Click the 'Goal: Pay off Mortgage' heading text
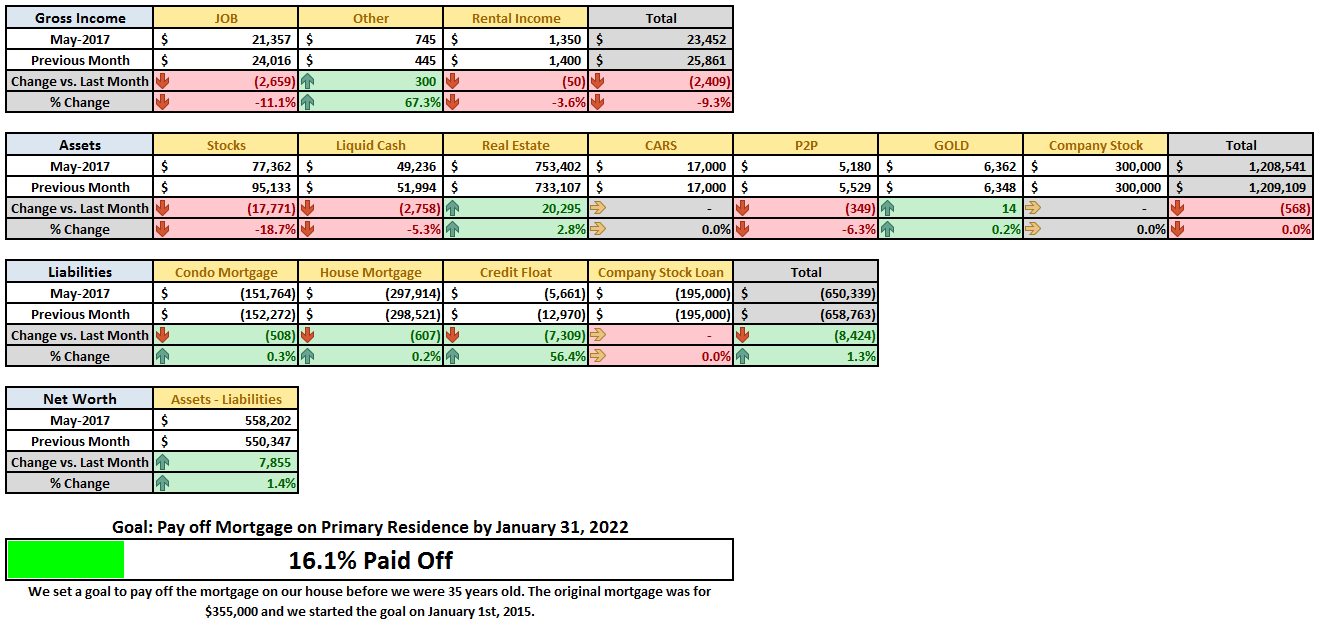This screenshot has width=1319, height=633. (370, 526)
